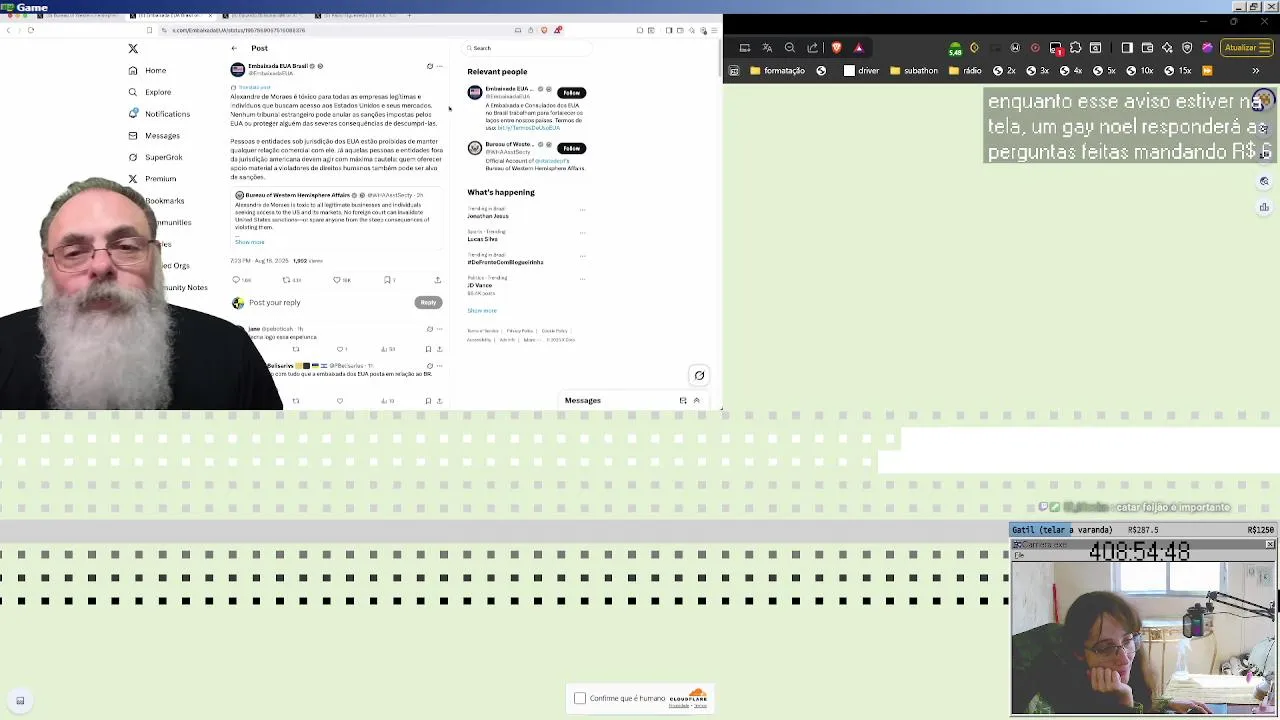This screenshot has height=720, width=1280.
Task: Open the formatação bookmark folder
Action: pyautogui.click(x=777, y=71)
